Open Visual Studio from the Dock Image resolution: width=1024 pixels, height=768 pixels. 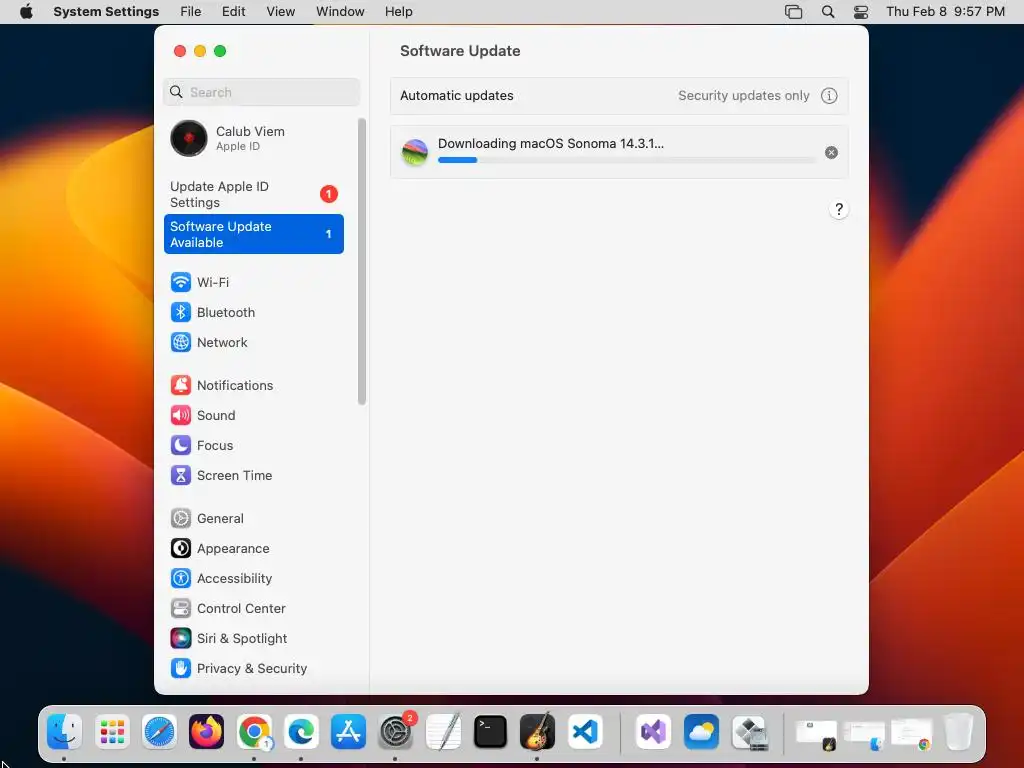point(653,731)
